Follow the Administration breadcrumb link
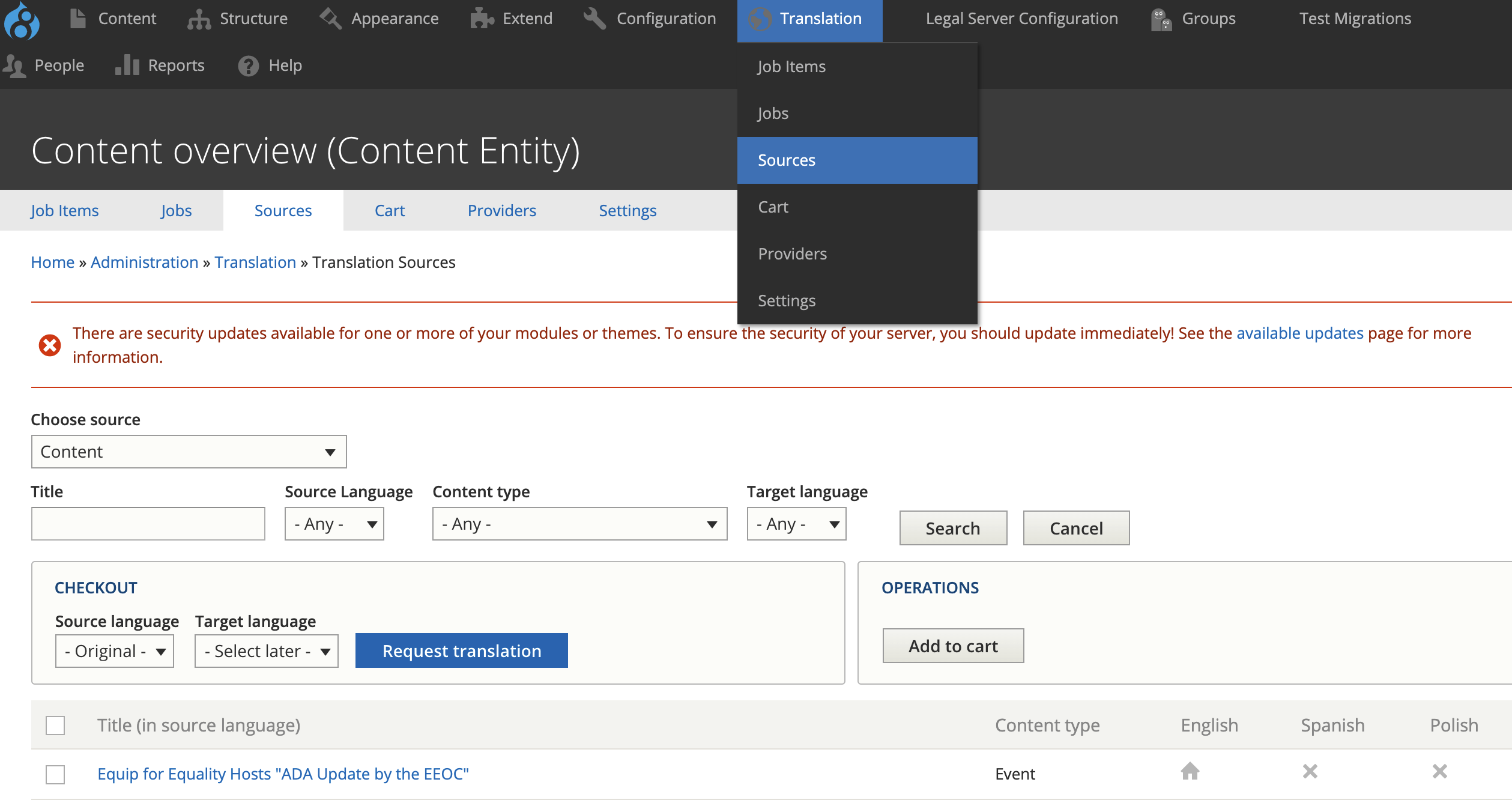 [x=144, y=262]
